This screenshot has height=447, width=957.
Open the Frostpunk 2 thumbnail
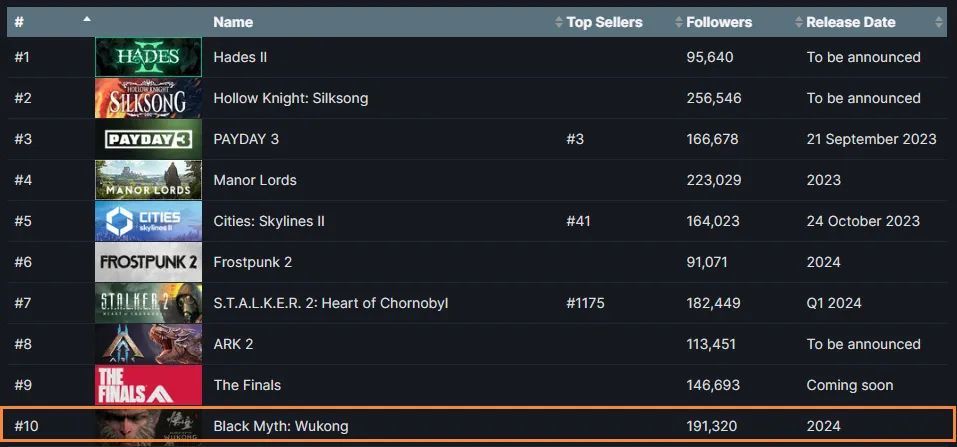coord(148,262)
